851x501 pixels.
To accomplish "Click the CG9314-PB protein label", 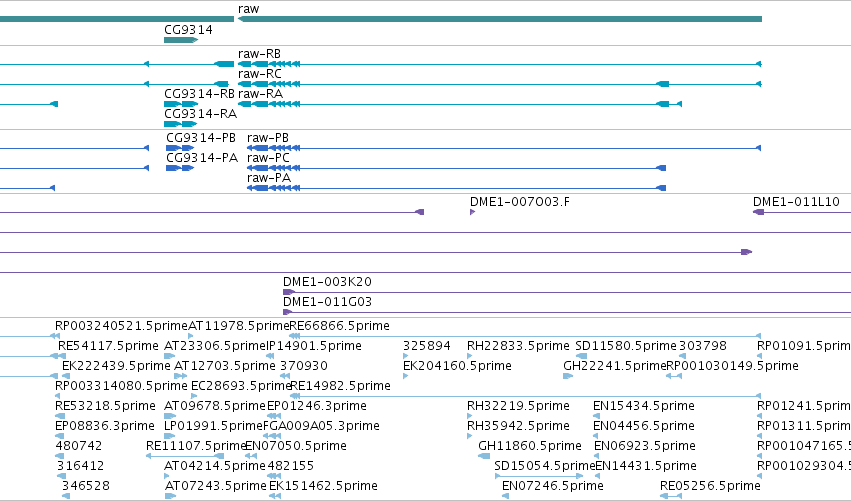I will (x=201, y=137).
